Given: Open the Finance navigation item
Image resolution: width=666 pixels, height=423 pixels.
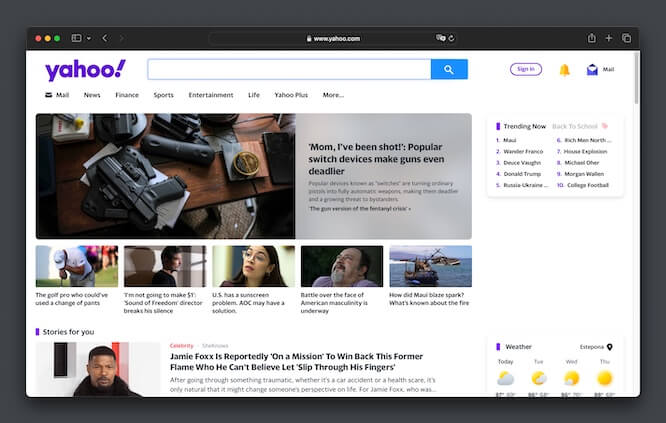Looking at the screenshot, I should (127, 95).
